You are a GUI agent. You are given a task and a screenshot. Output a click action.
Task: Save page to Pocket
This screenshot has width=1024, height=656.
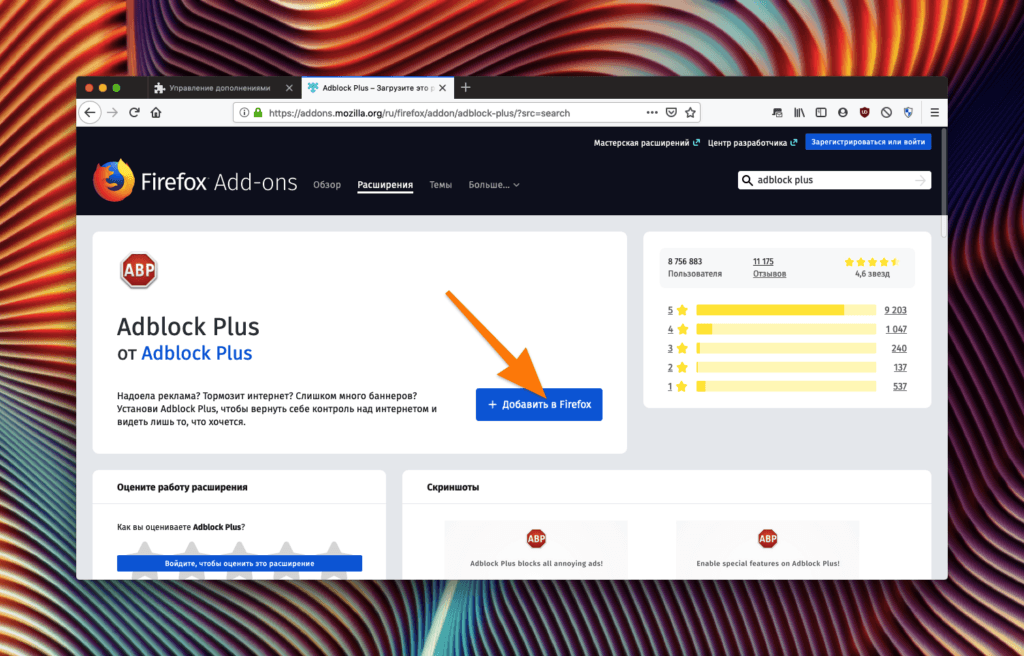(671, 112)
